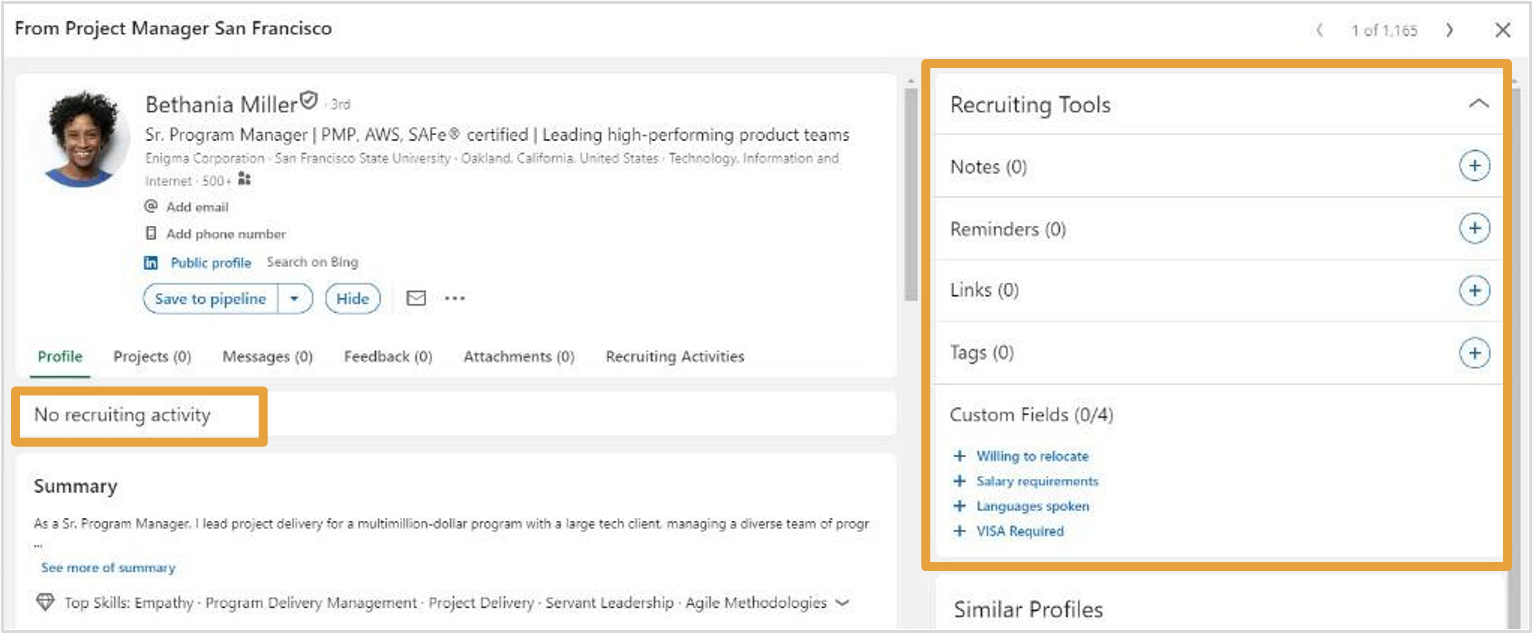
Task: Add a reminder with plus icon
Action: click(1474, 229)
